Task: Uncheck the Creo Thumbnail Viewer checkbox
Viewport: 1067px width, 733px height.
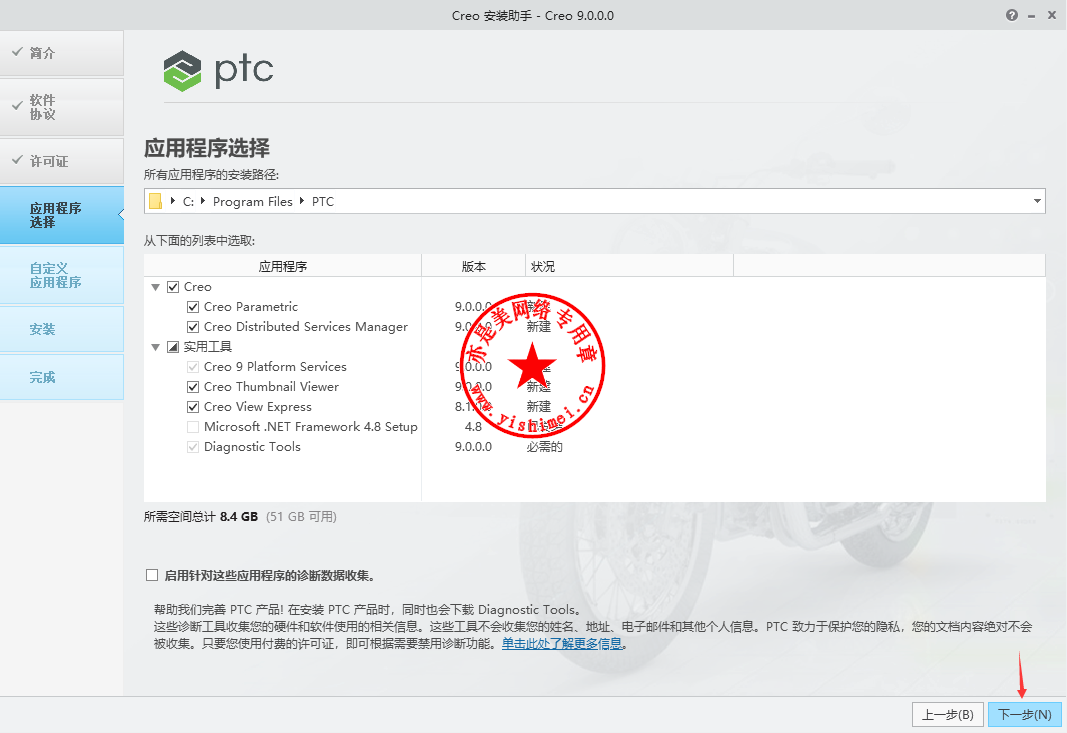Action: [x=193, y=387]
